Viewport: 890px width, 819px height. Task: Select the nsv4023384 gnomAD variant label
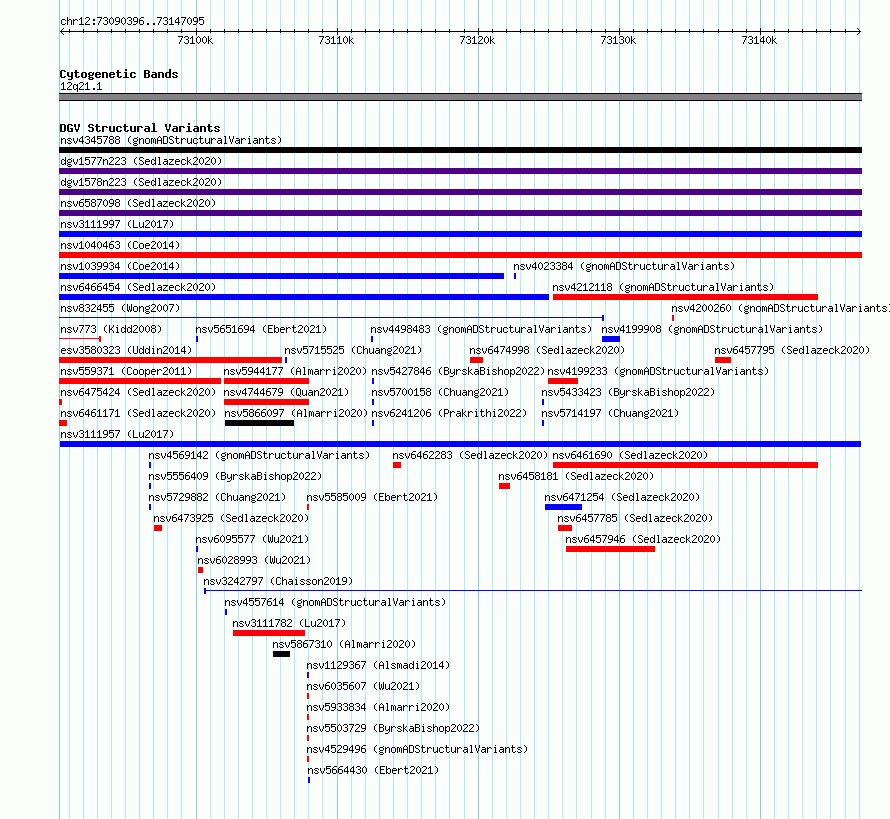point(624,266)
